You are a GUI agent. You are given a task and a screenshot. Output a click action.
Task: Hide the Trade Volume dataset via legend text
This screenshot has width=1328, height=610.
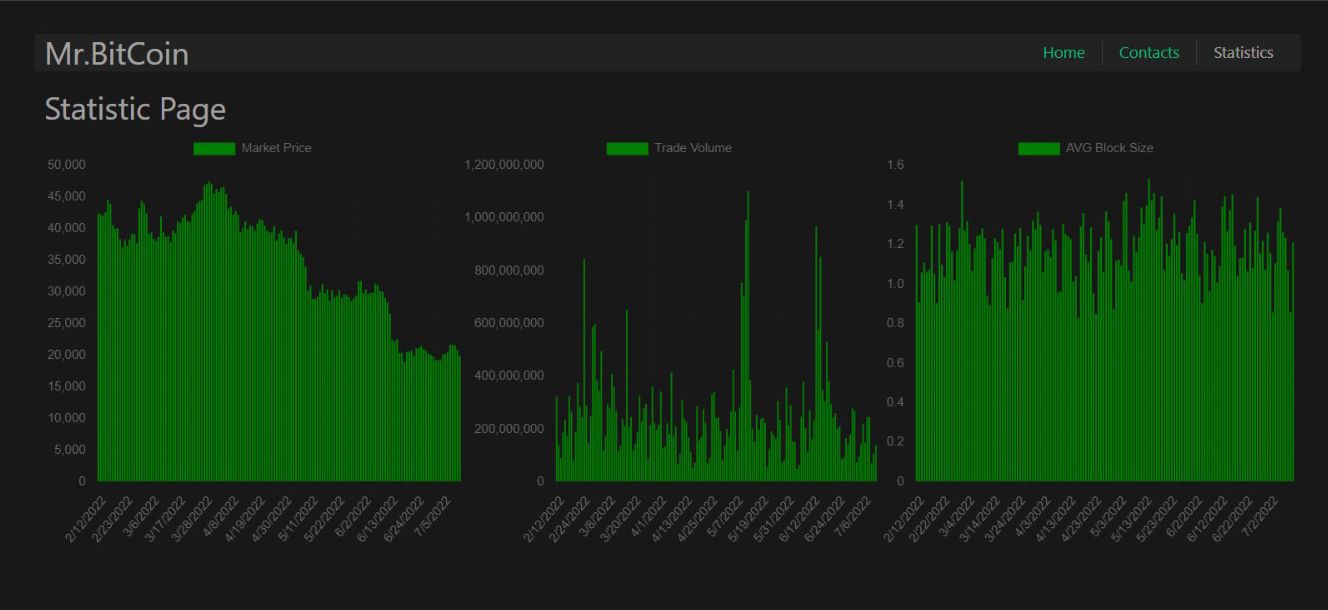(x=692, y=148)
